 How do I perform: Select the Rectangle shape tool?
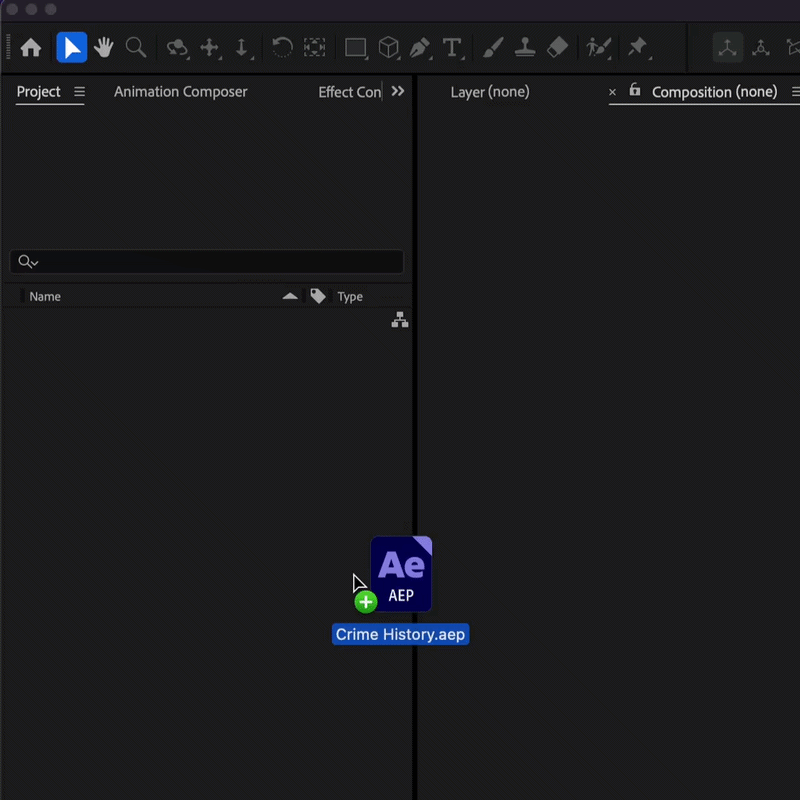pos(356,48)
